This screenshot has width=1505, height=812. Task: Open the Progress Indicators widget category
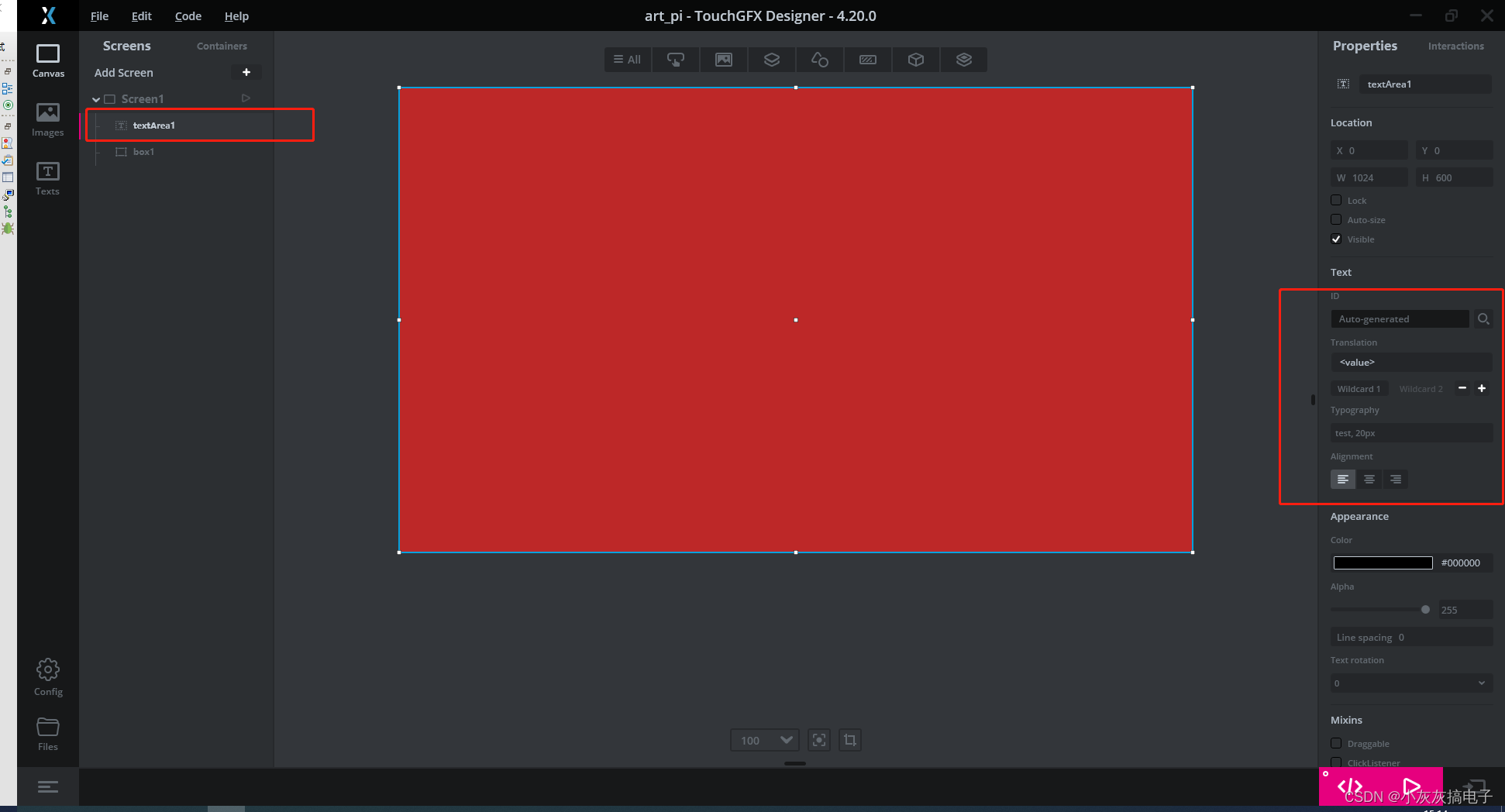tap(868, 60)
